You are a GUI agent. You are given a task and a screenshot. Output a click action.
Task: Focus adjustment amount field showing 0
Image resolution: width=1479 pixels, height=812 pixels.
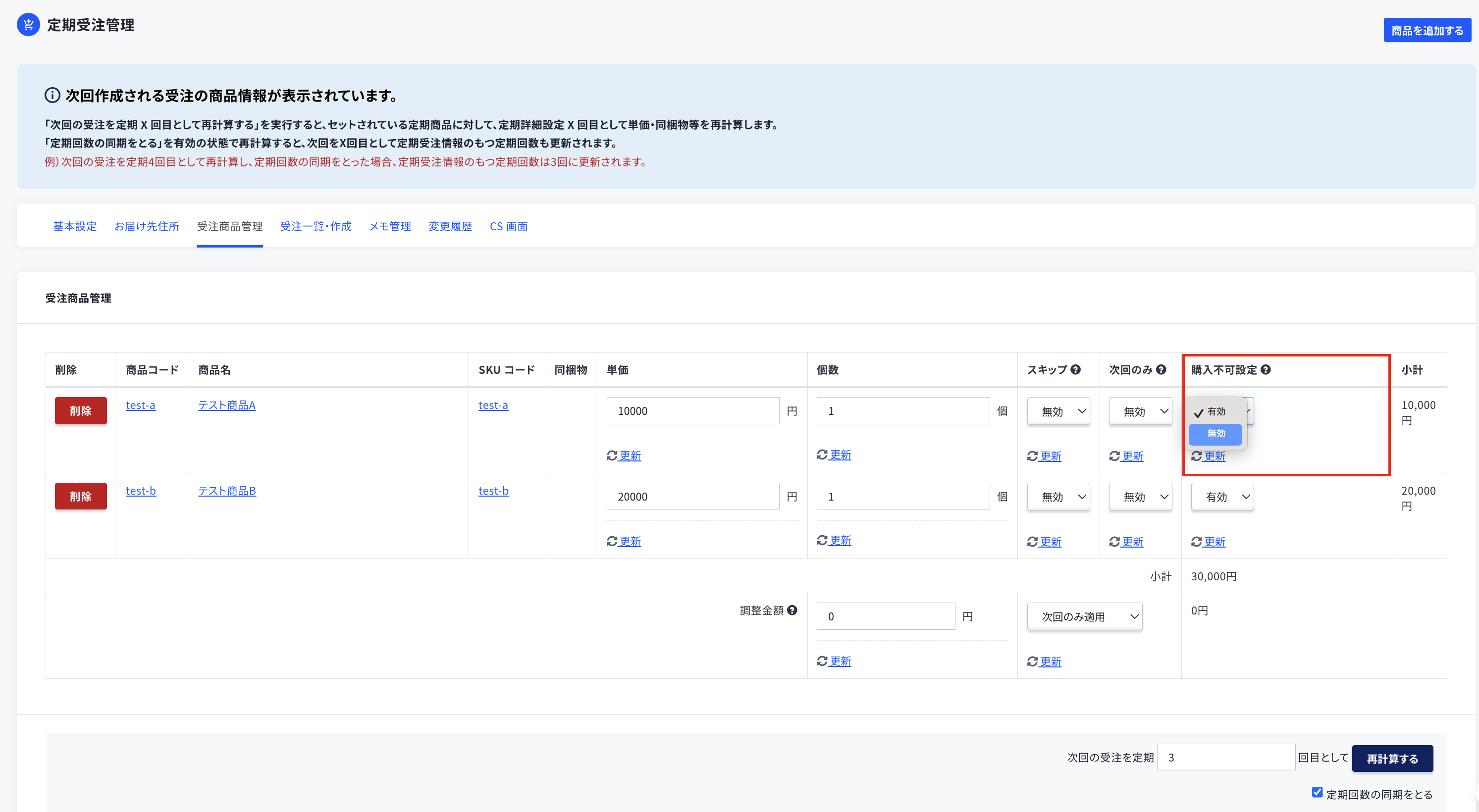pyautogui.click(x=886, y=616)
